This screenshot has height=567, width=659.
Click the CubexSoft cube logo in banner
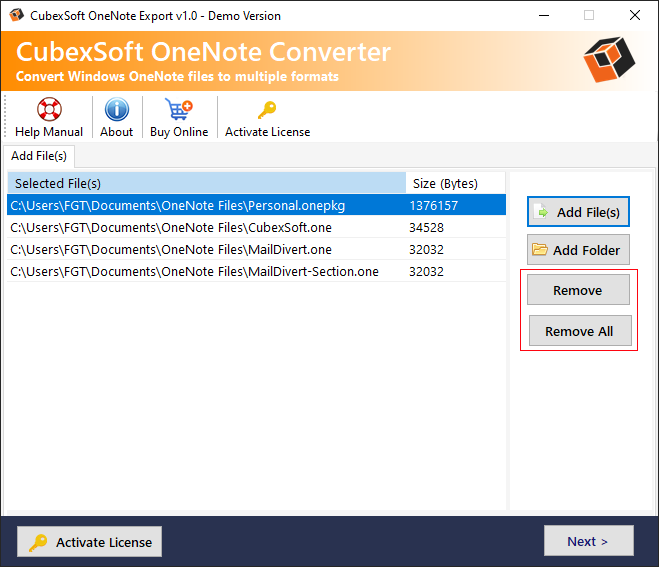[x=609, y=59]
